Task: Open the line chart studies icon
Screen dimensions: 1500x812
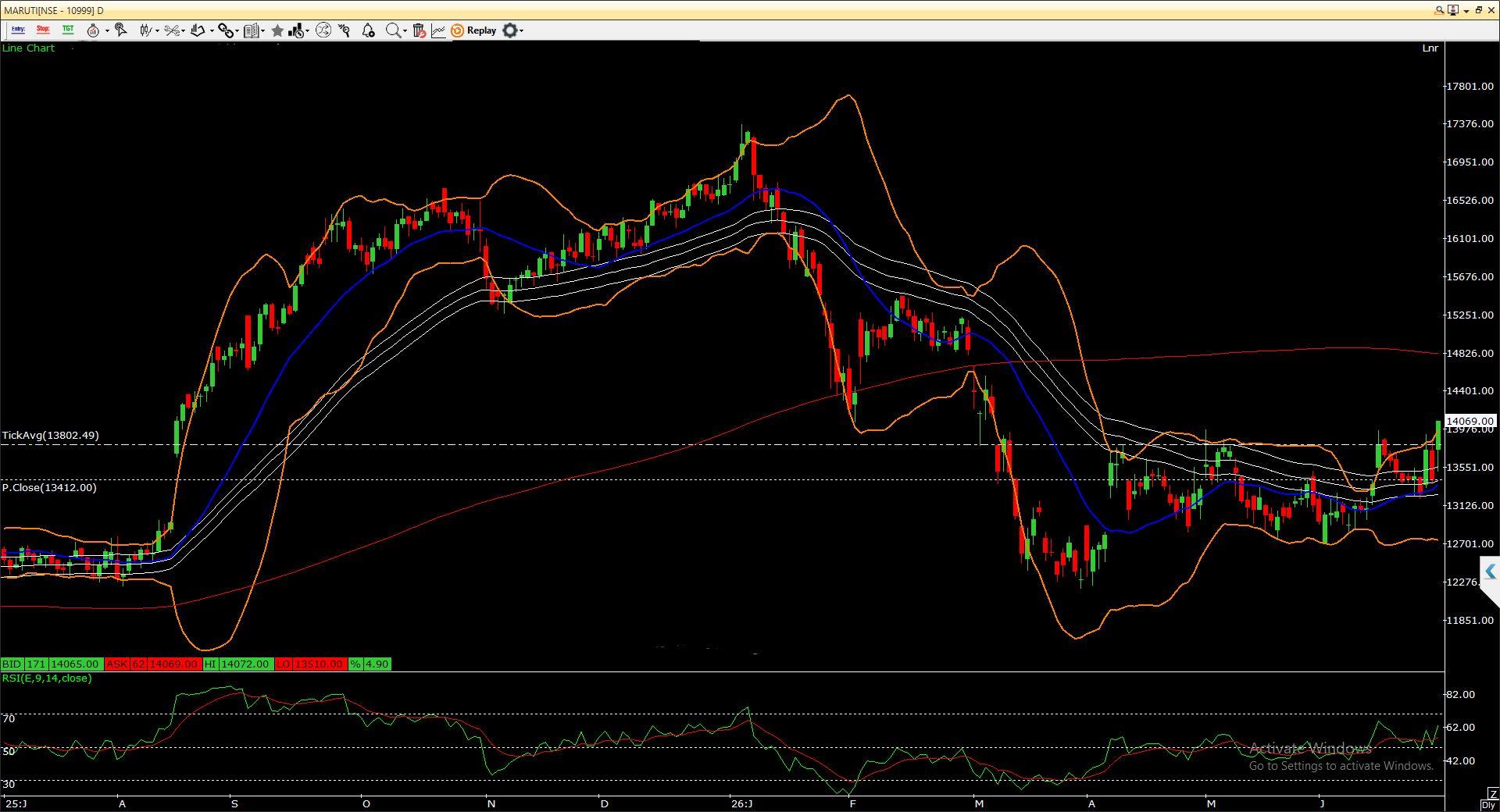Action: click(438, 30)
